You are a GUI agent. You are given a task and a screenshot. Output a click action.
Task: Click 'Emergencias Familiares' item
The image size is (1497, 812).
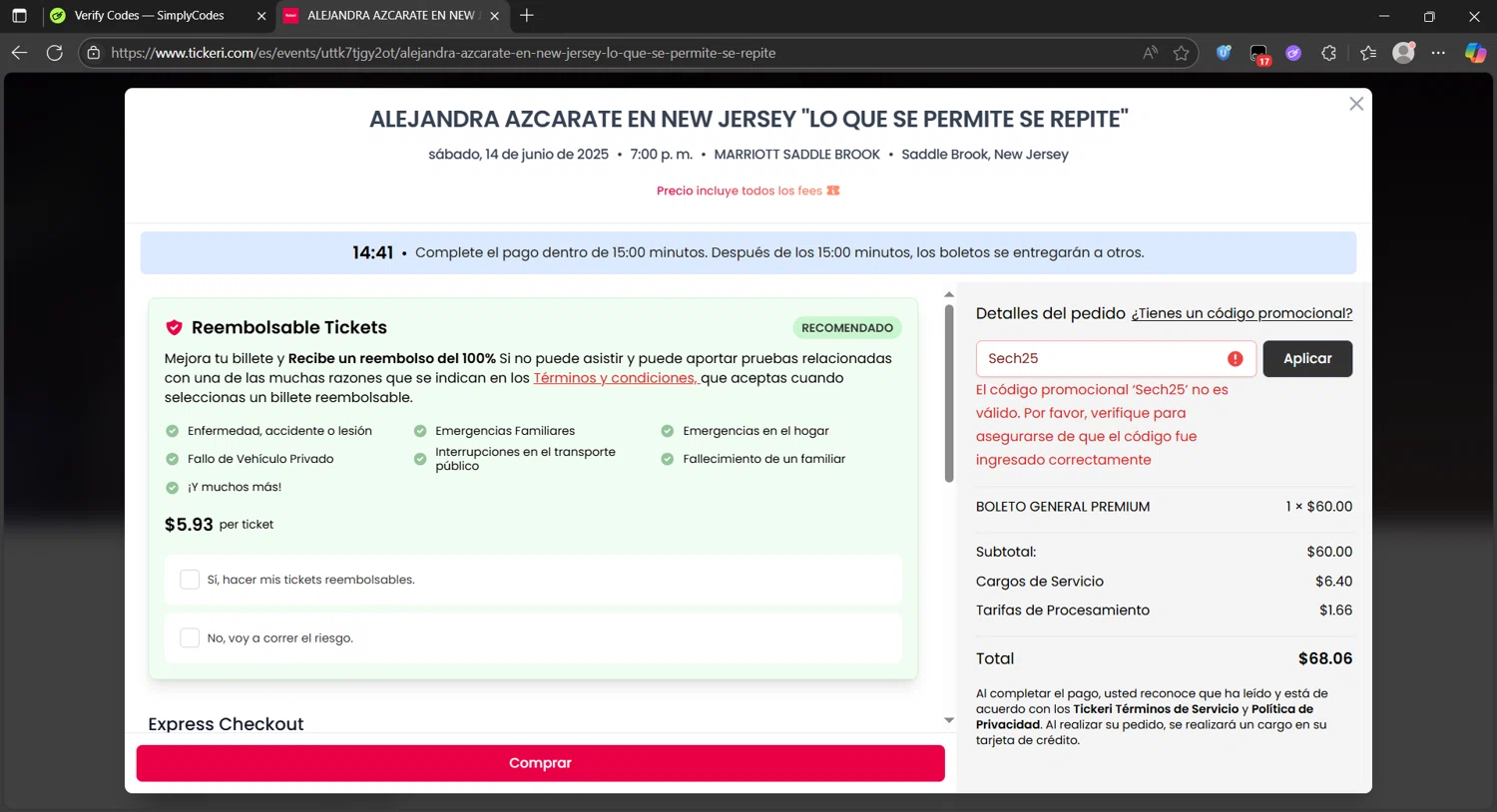click(505, 431)
